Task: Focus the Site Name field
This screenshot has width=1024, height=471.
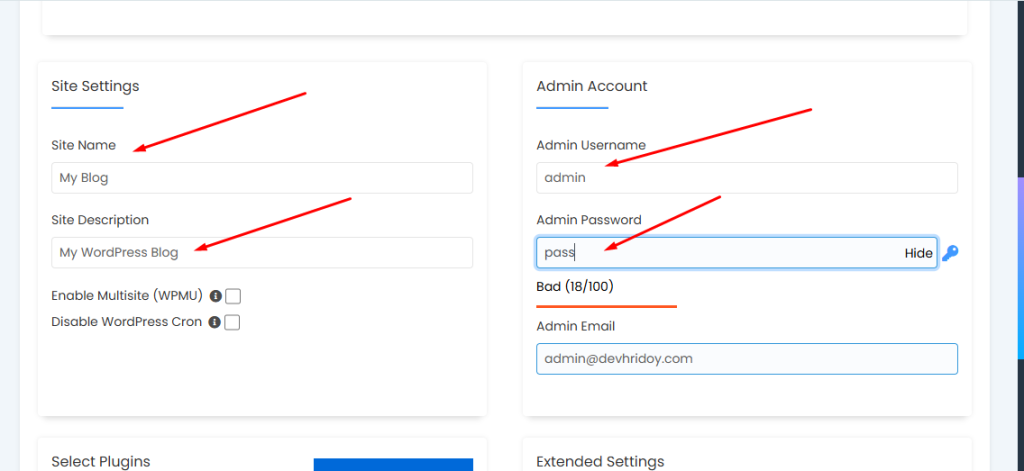Action: coord(262,178)
